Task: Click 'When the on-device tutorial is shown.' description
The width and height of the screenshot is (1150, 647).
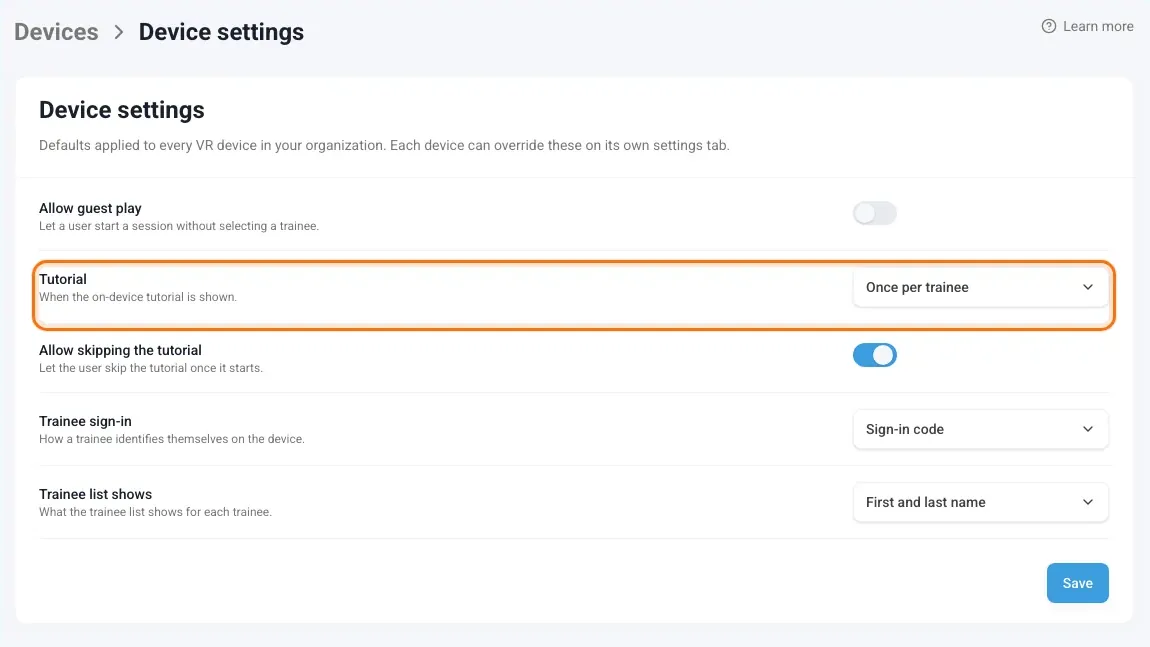Action: pyautogui.click(x=138, y=297)
